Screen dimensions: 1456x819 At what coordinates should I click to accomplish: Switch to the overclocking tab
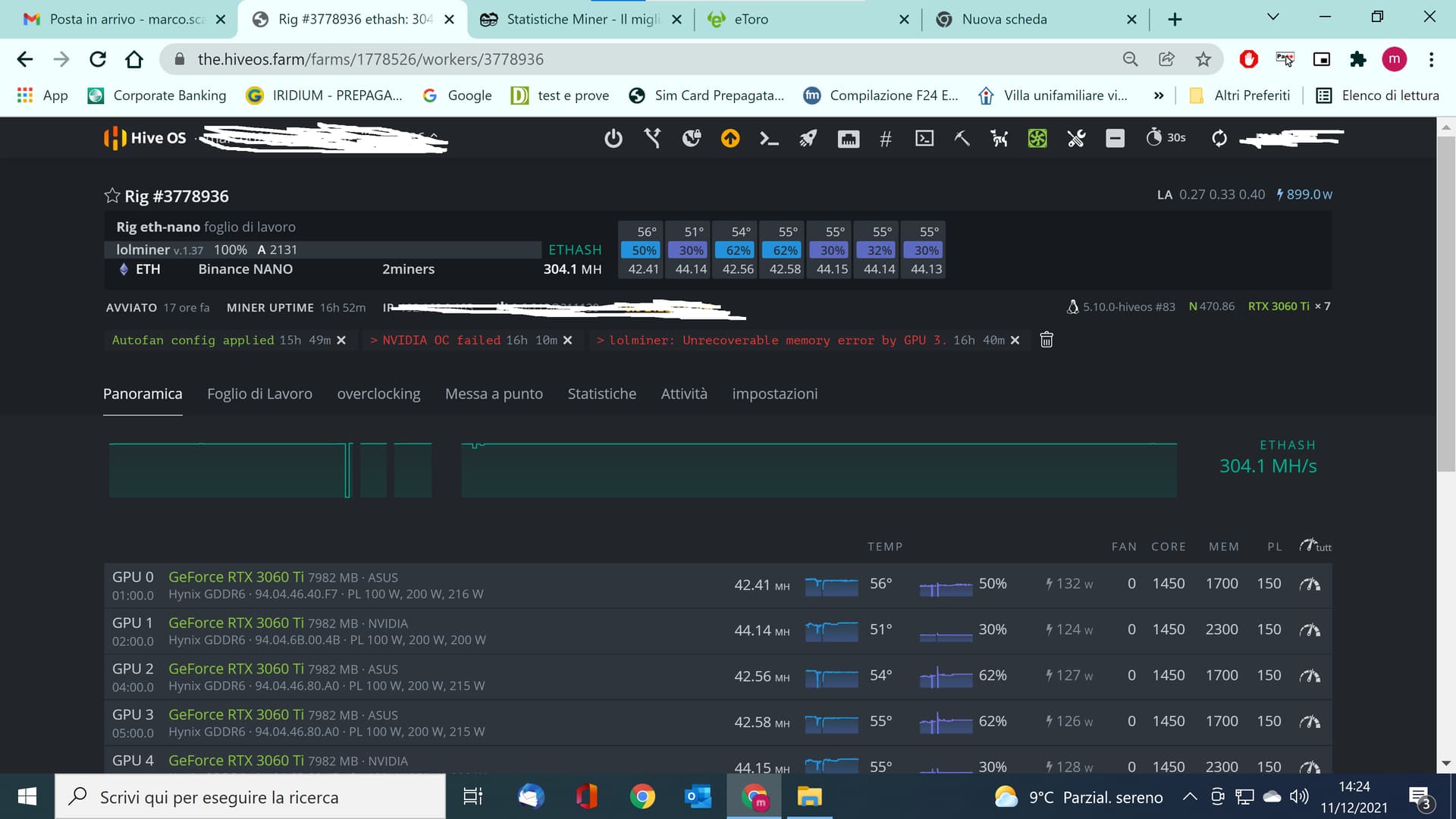[378, 394]
